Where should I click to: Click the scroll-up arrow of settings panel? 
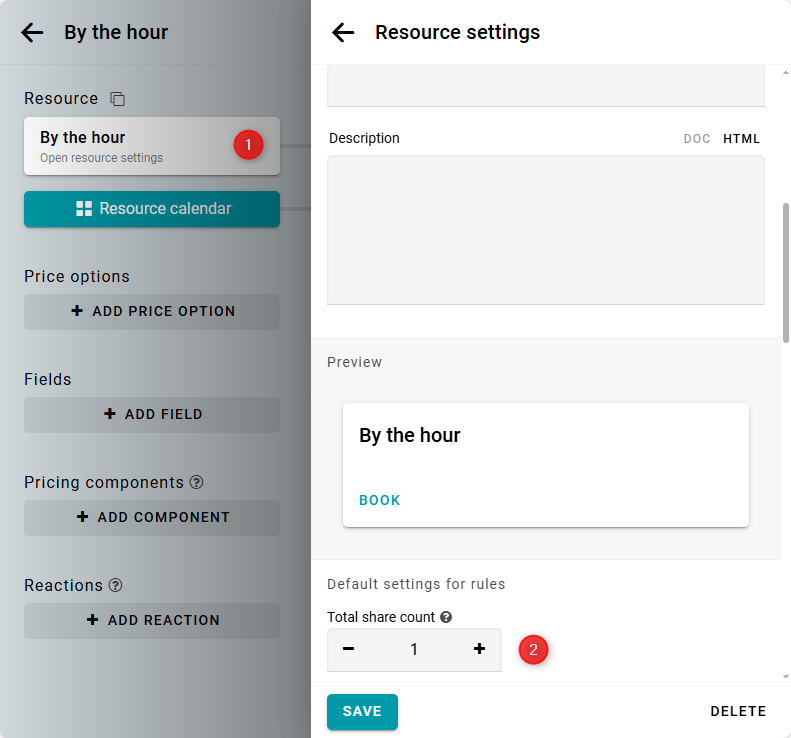click(x=785, y=73)
